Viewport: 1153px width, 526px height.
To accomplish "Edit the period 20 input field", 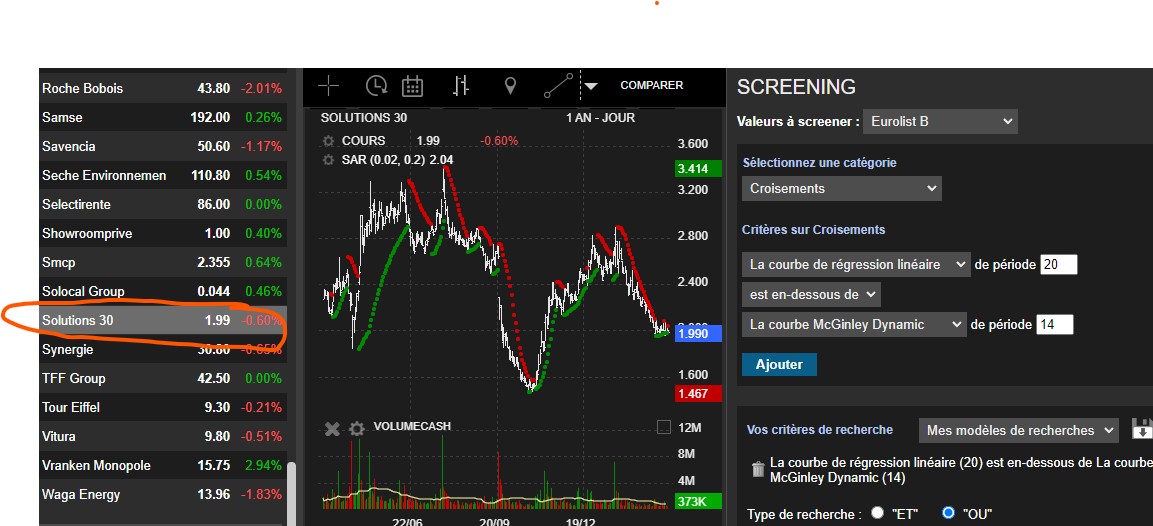I will click(x=1059, y=265).
